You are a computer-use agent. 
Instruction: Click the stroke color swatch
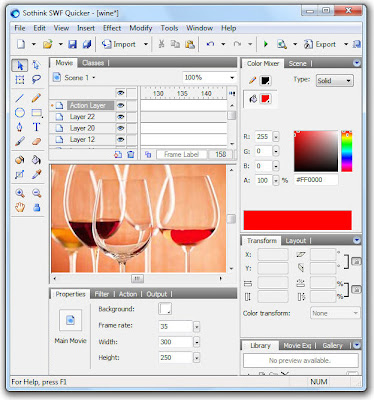(x=265, y=81)
